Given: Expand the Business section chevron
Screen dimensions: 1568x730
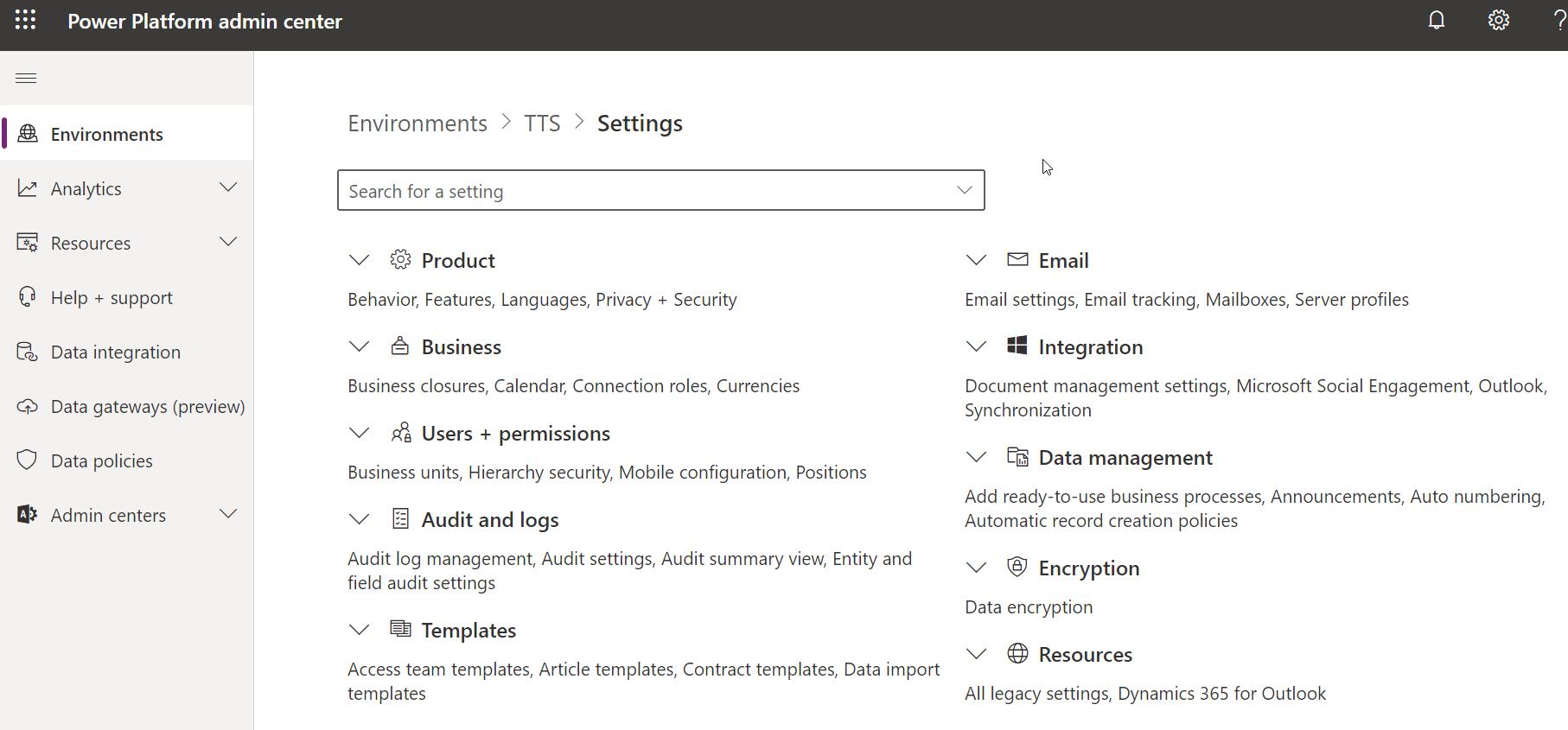Looking at the screenshot, I should (359, 346).
